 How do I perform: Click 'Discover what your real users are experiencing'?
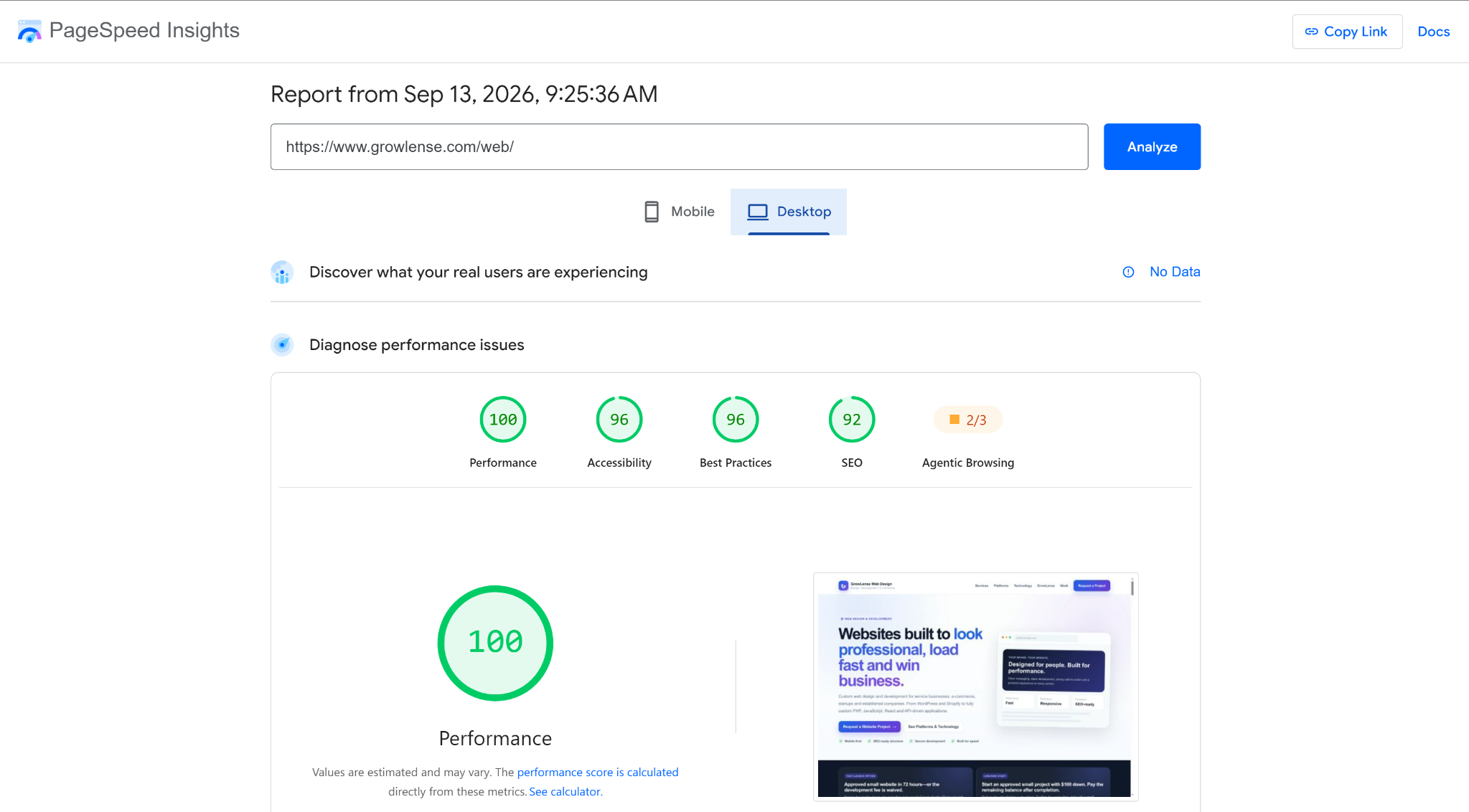click(478, 273)
